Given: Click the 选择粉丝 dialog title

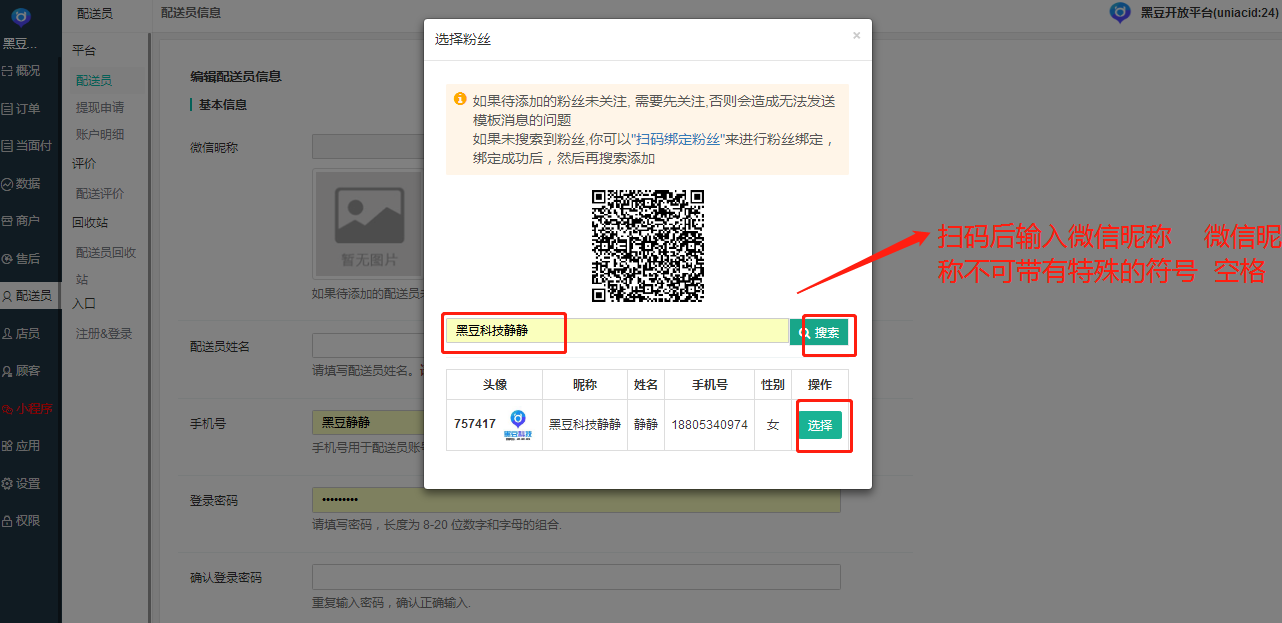Looking at the screenshot, I should coord(462,40).
